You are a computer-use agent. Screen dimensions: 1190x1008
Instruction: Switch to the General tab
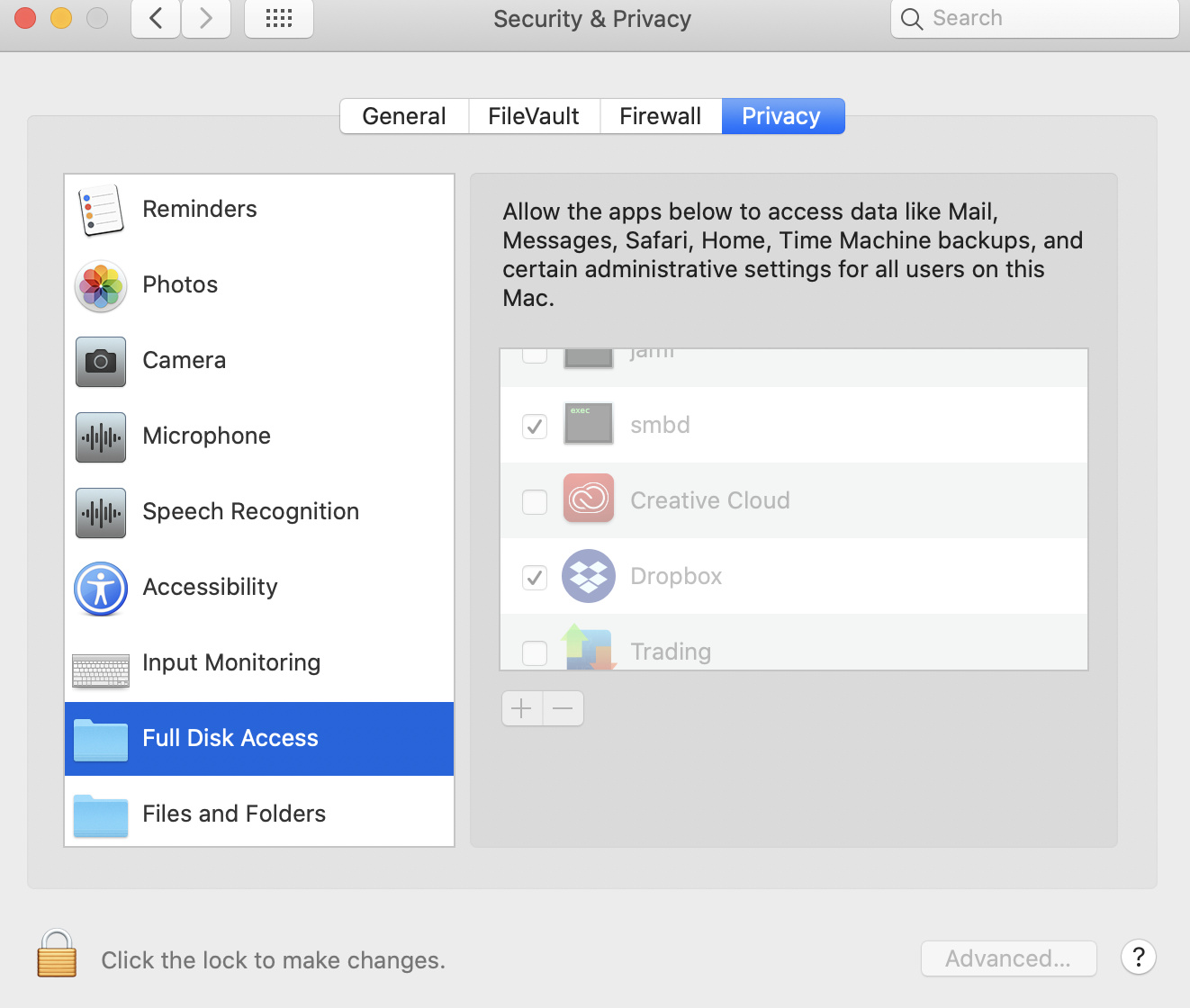click(404, 116)
